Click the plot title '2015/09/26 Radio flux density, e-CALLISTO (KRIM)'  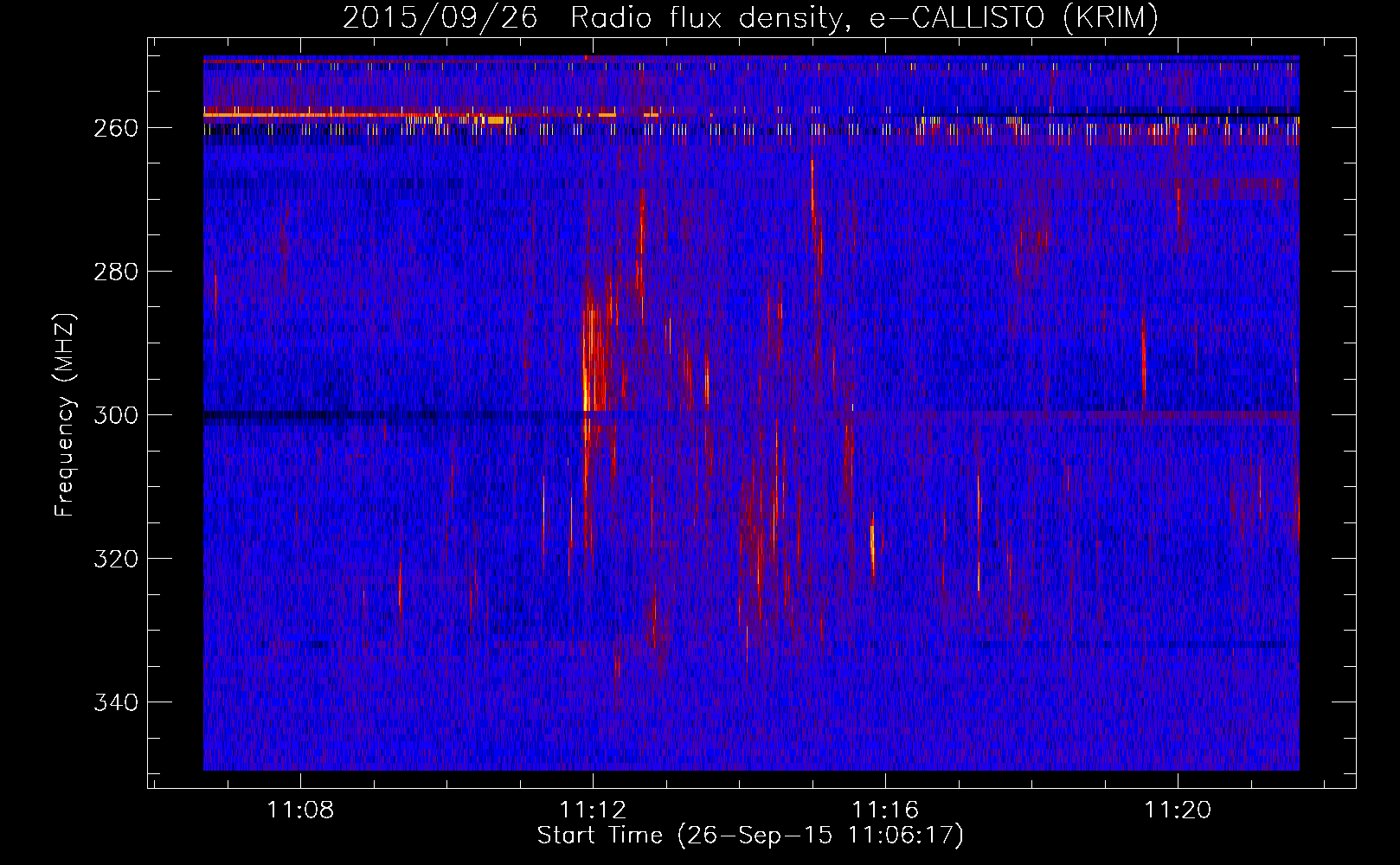[x=750, y=17]
